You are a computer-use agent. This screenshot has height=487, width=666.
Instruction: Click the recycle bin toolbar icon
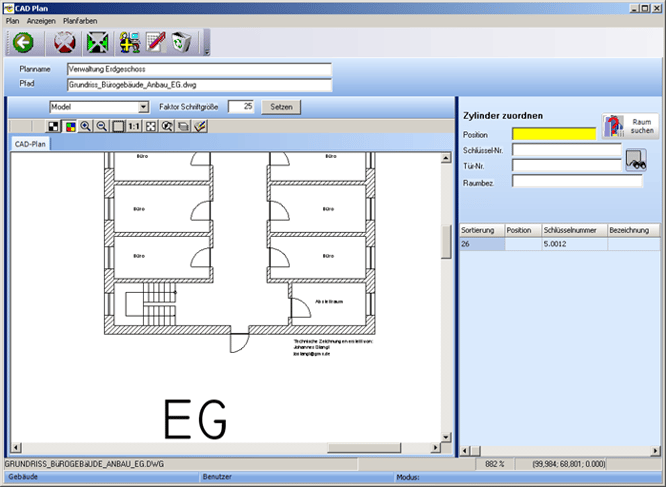[181, 42]
